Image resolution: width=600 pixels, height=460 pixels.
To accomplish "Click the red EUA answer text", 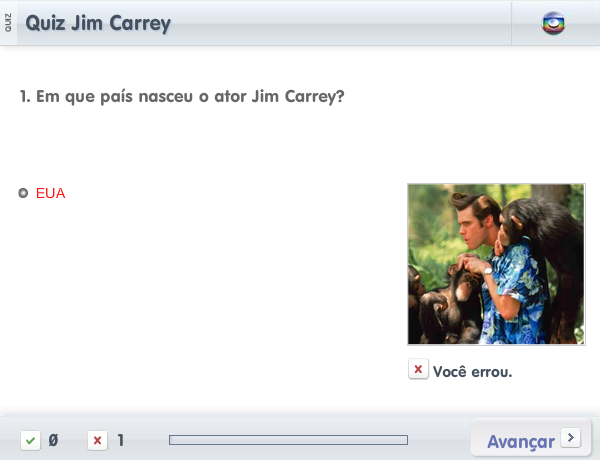I will click(51, 193).
